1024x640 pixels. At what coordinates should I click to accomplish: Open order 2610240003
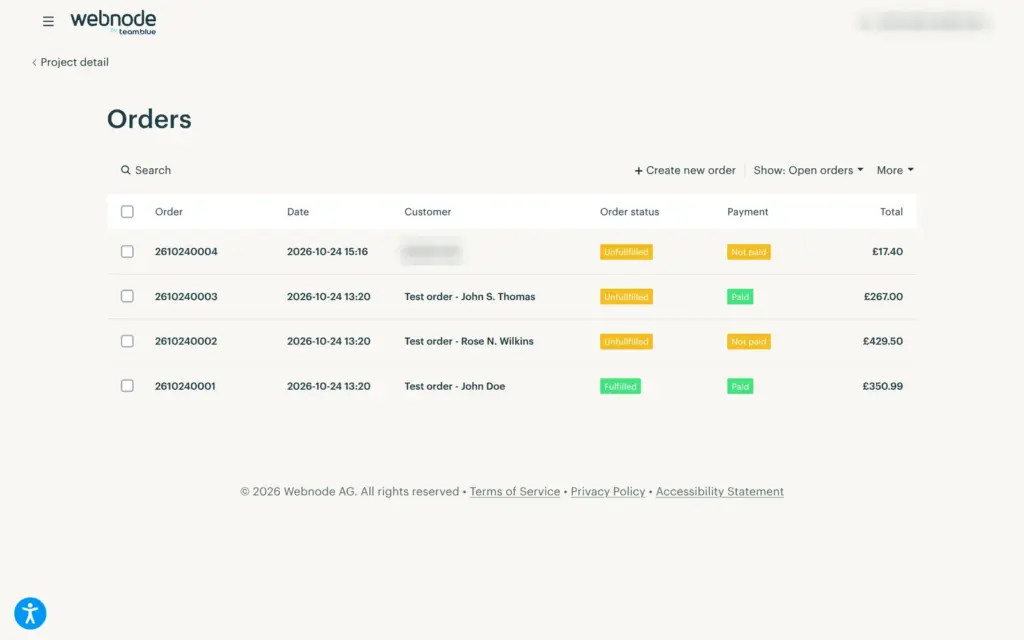tap(186, 296)
